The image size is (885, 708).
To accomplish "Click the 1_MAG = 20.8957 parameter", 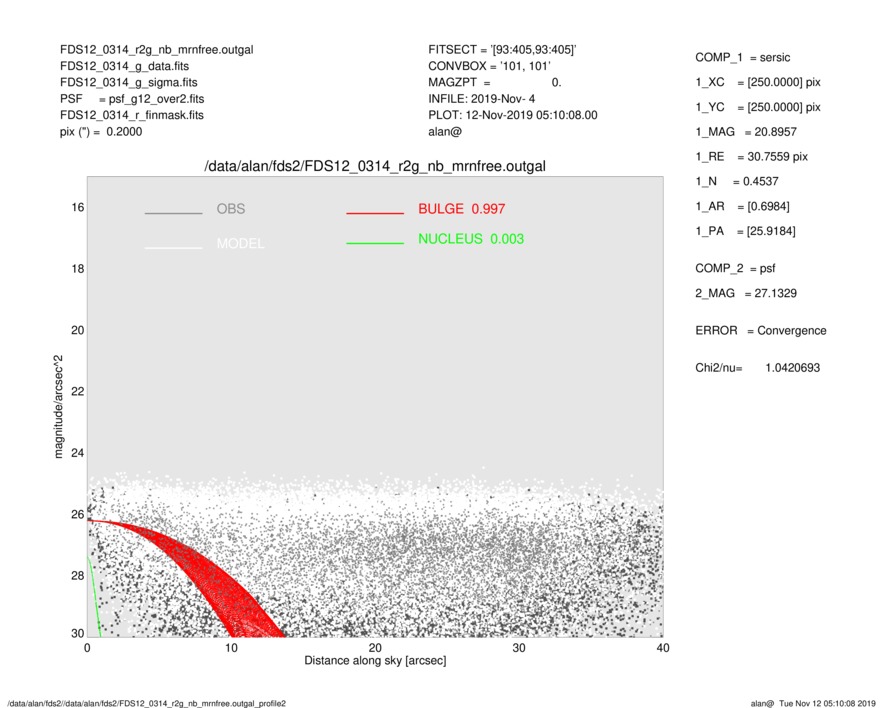I will click(745, 131).
